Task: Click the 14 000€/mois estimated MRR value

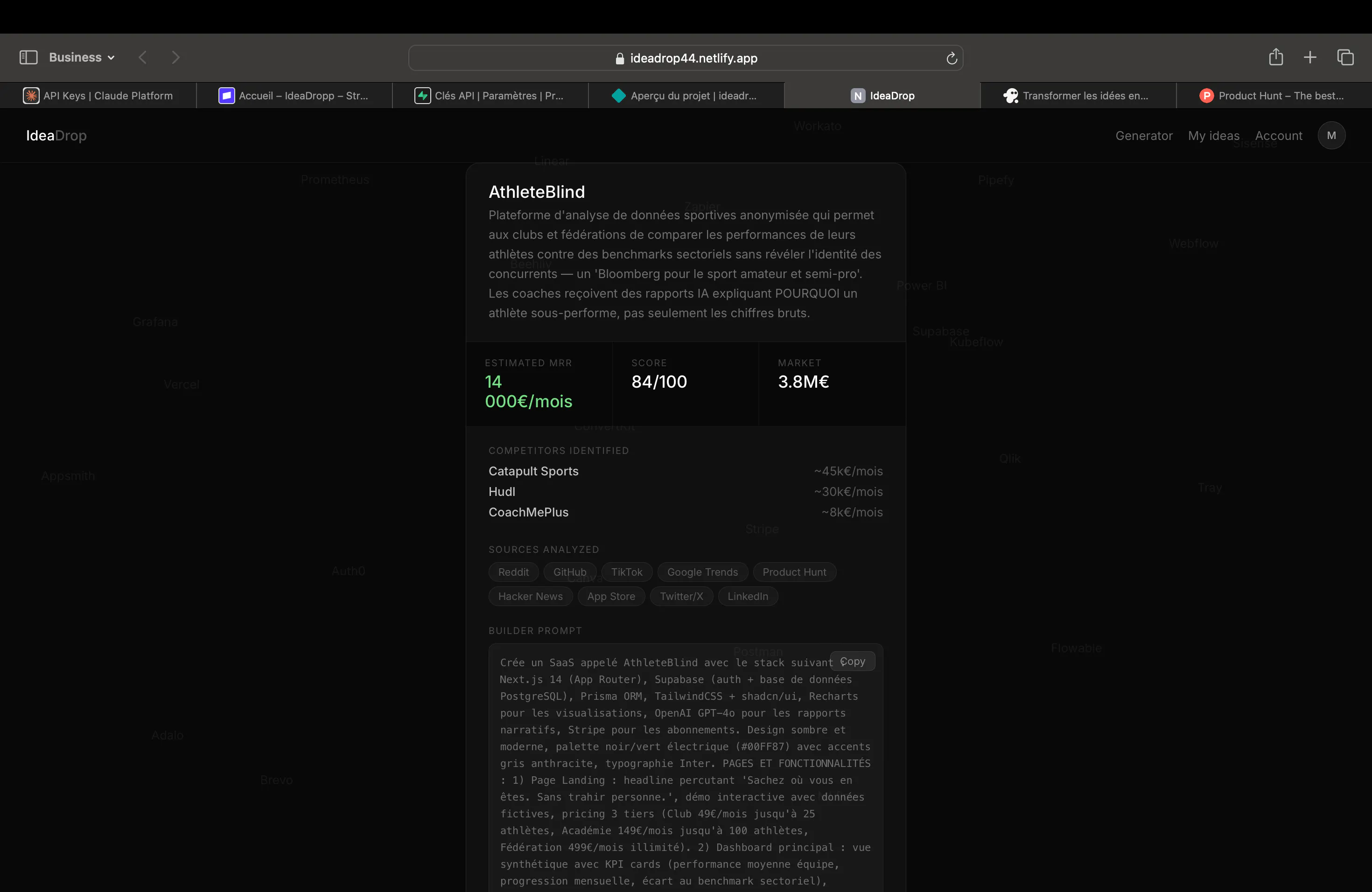Action: [x=529, y=391]
